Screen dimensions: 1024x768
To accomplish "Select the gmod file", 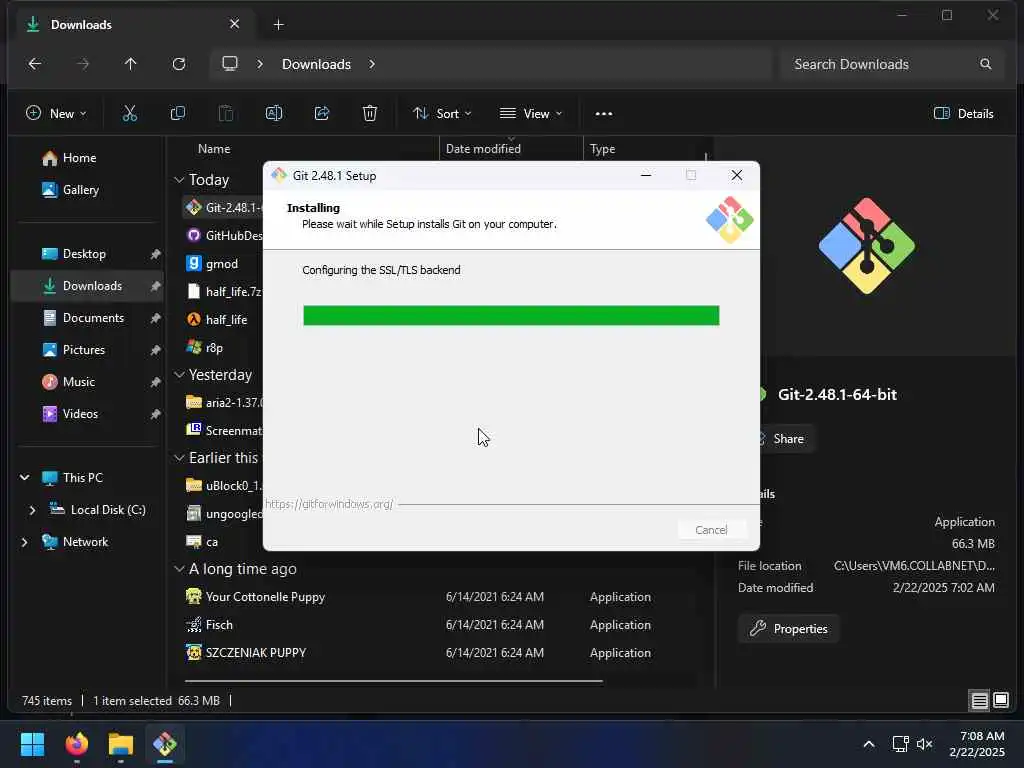I will 222,264.
